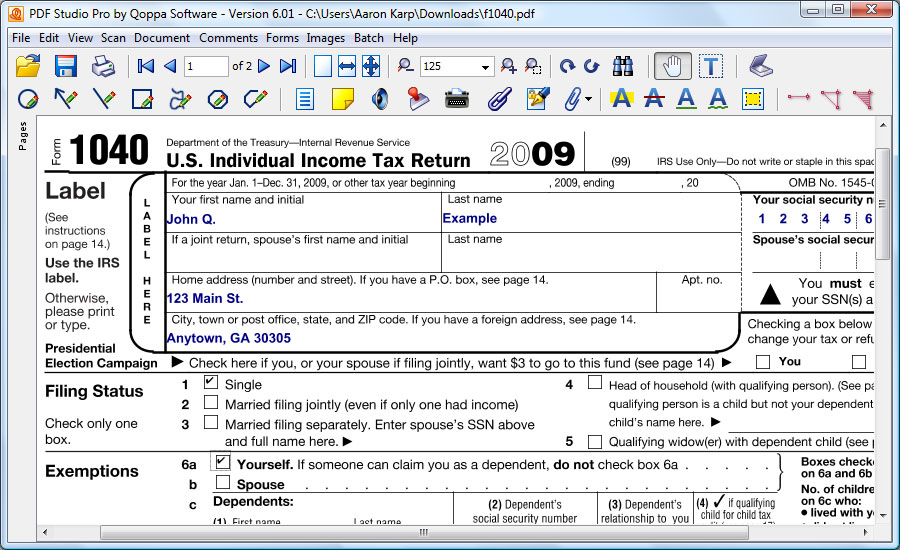Viewport: 900px width, 550px height.
Task: Choose the rubber stamp tool
Action: (419, 99)
